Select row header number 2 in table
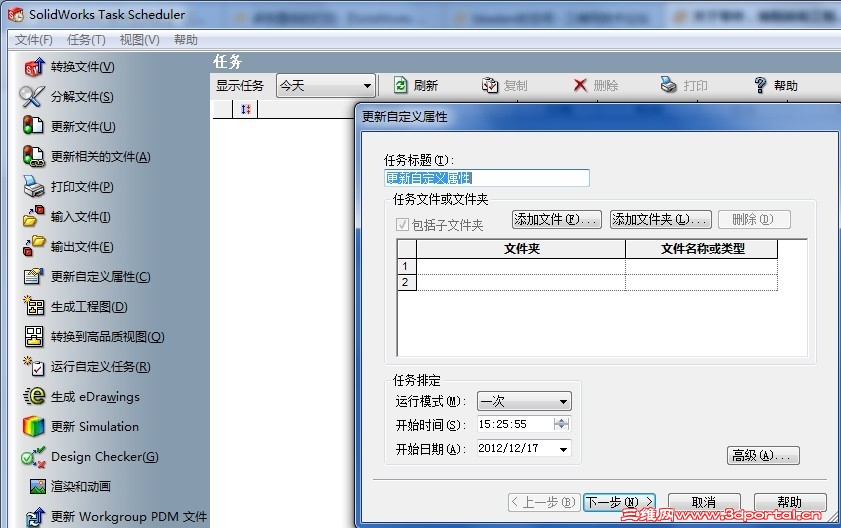 (x=407, y=283)
